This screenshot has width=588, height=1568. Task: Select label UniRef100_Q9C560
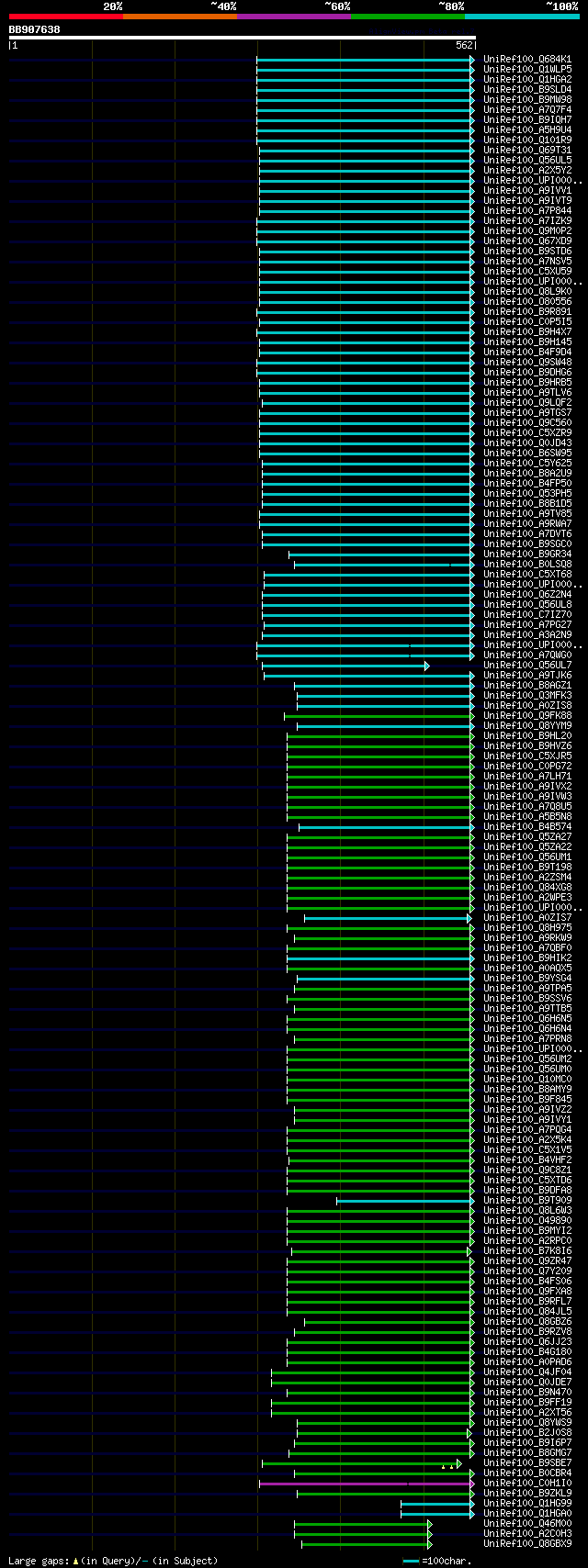point(527,423)
